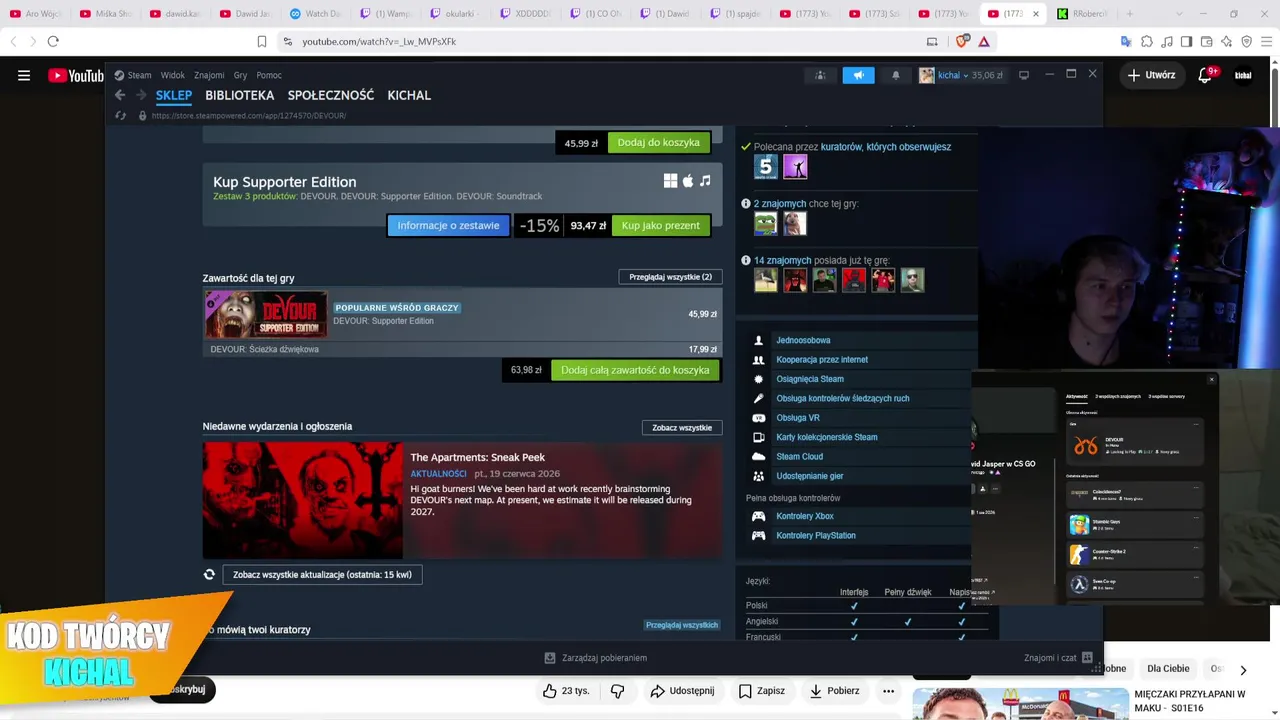Image resolution: width=1280 pixels, height=720 pixels.
Task: Open the Znajomi menu
Action: coord(209,75)
